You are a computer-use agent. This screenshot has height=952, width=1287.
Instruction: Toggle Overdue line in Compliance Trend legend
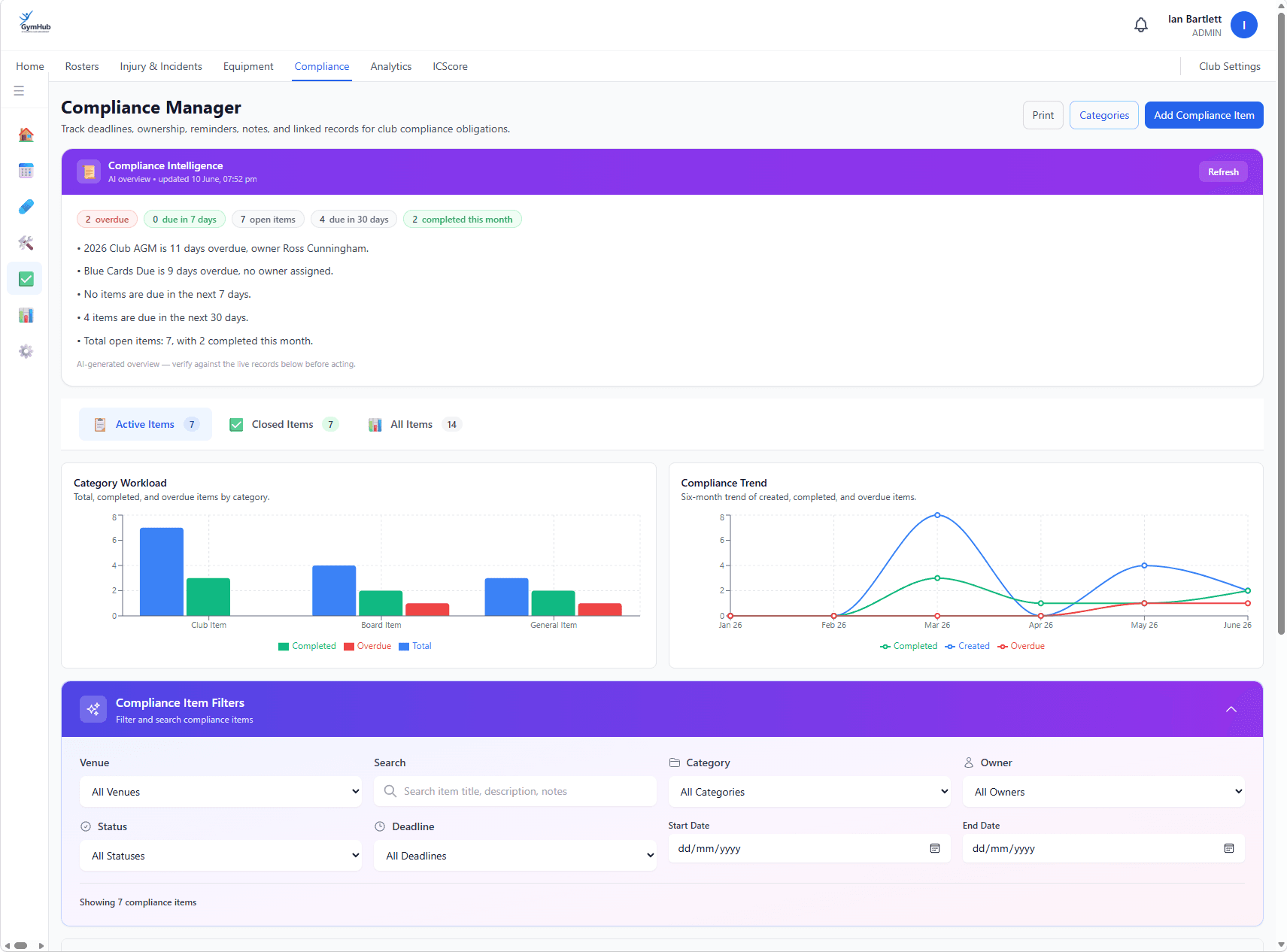tap(1021, 646)
